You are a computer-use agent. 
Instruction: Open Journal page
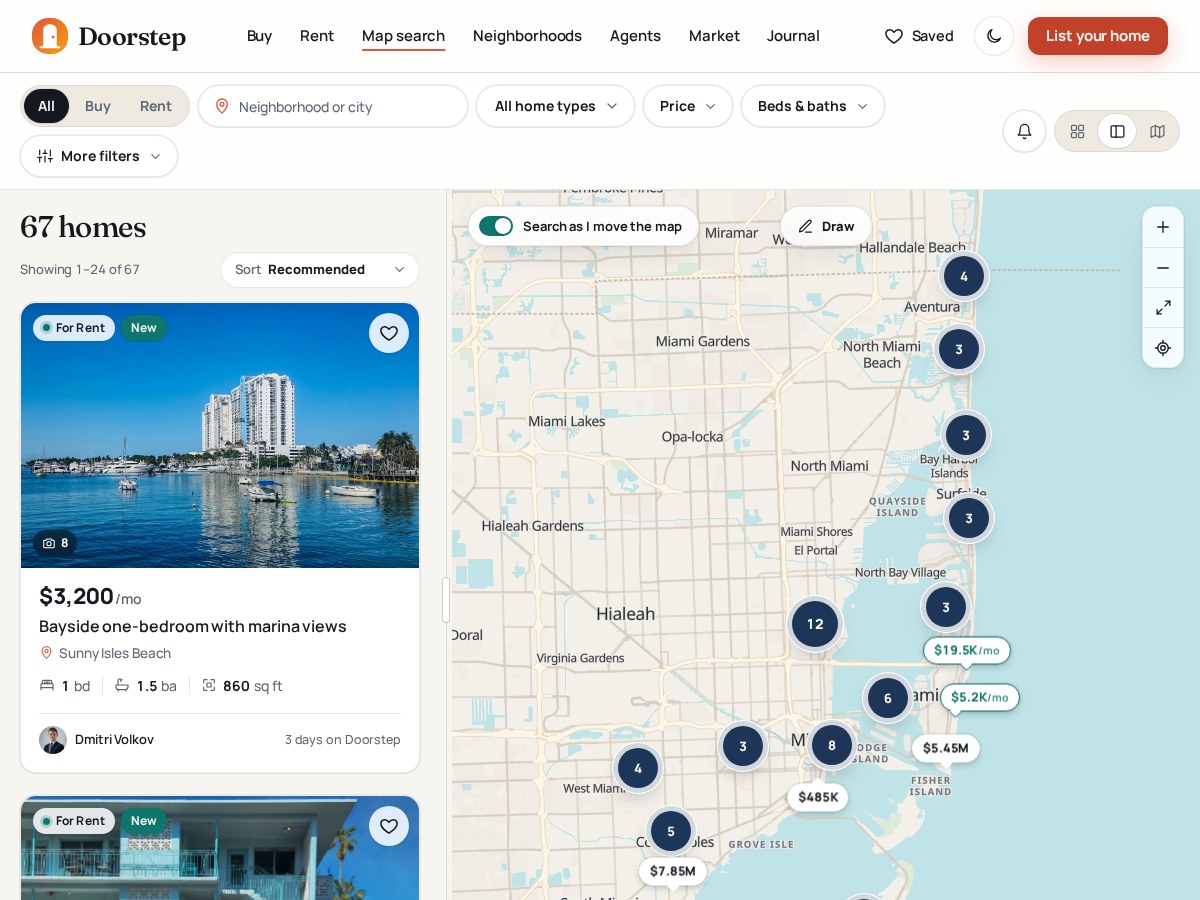[x=793, y=36]
